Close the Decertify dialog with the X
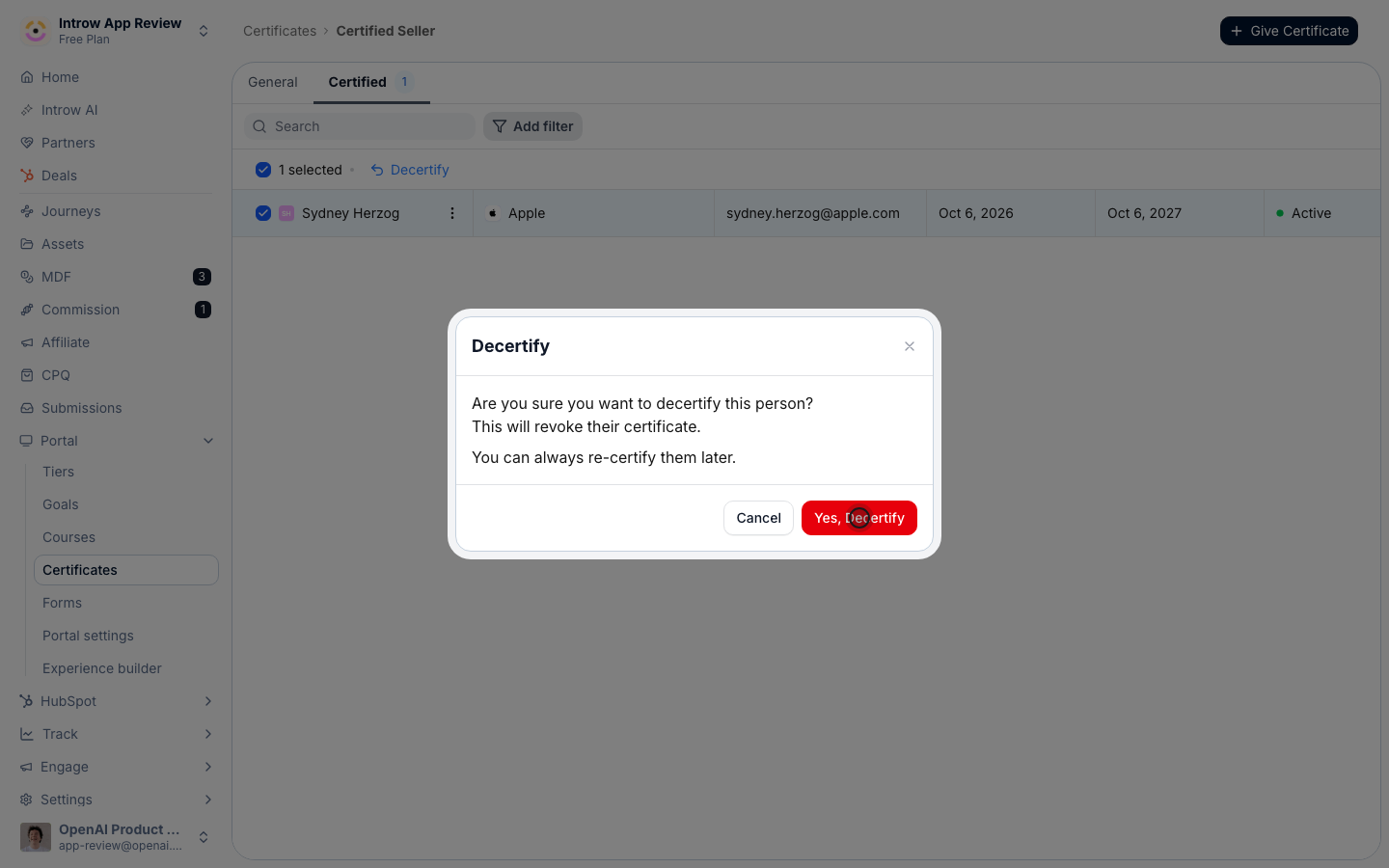 (910, 346)
